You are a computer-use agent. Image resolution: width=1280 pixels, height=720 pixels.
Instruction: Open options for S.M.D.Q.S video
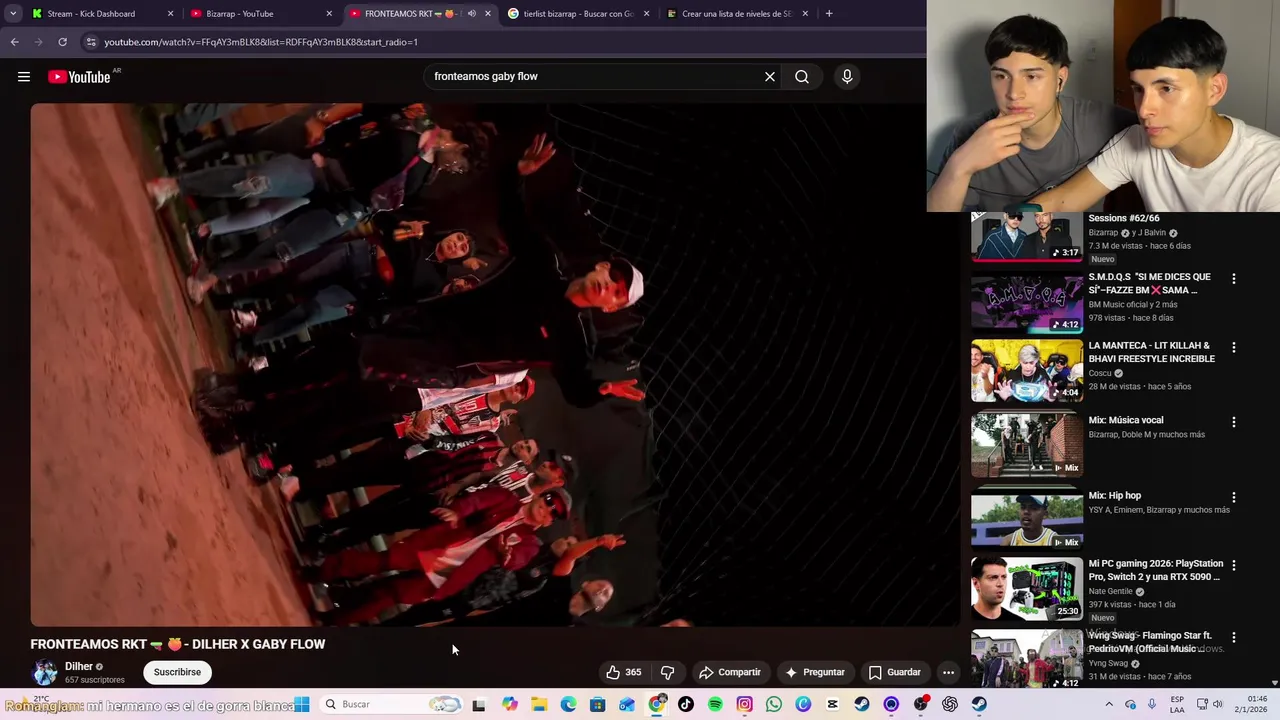1233,279
